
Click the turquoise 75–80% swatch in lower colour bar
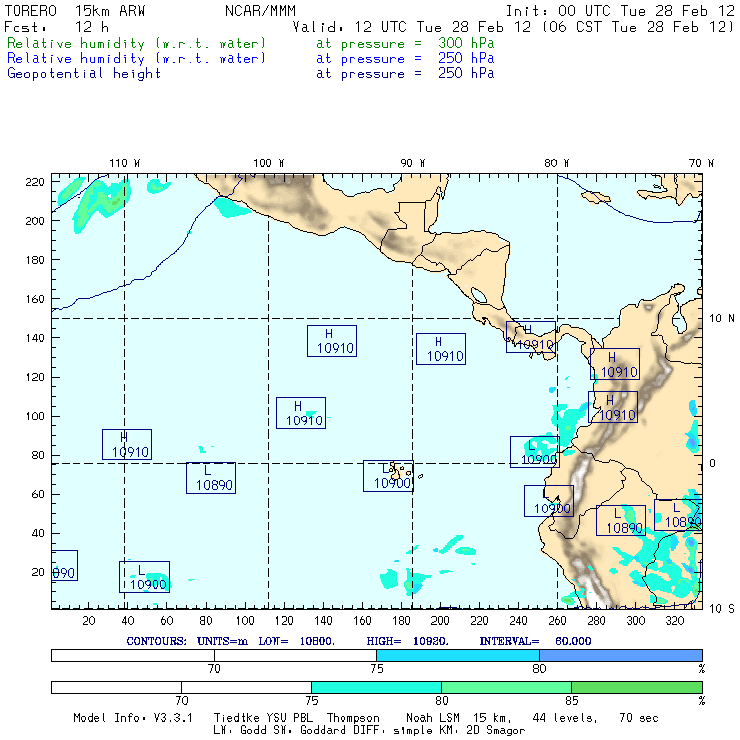pyautogui.click(x=376, y=687)
